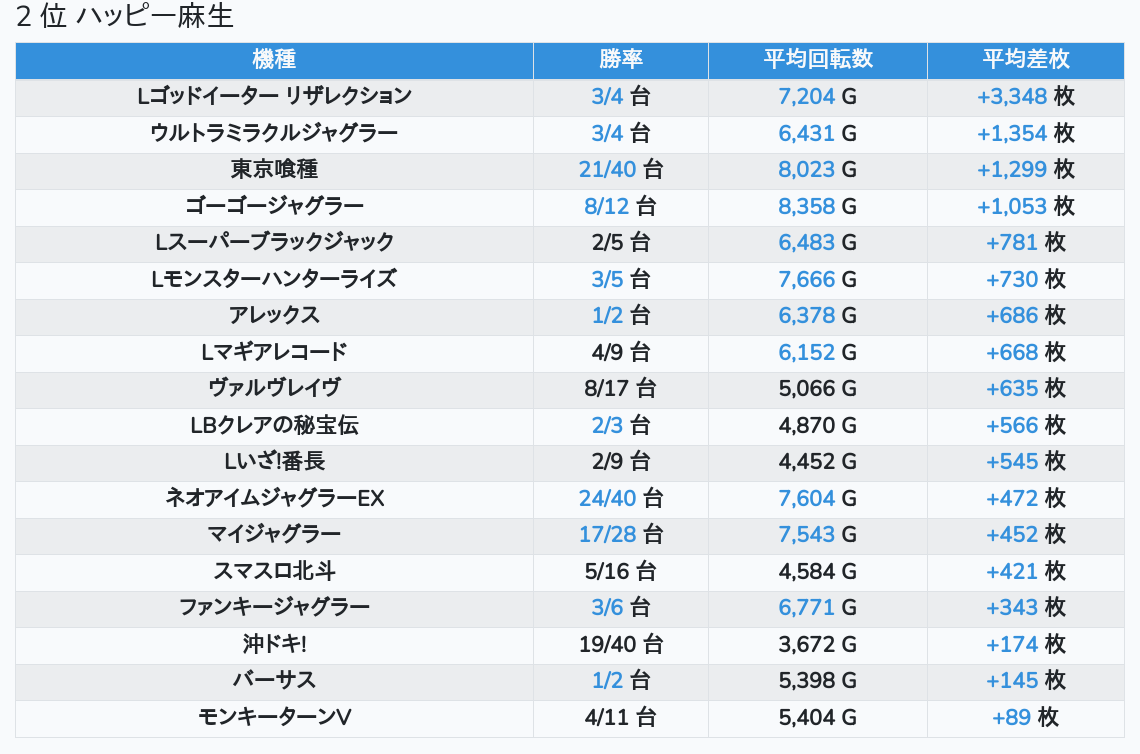Click the +89 枚 average difference value

[1025, 717]
